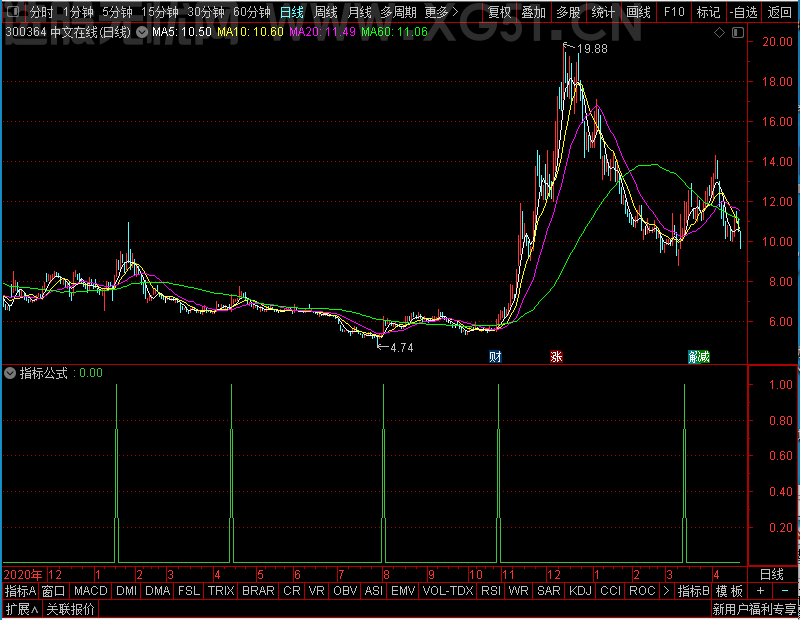Screen dimensions: 800x620
Task: Select the DMI indicator
Action: pos(126,591)
